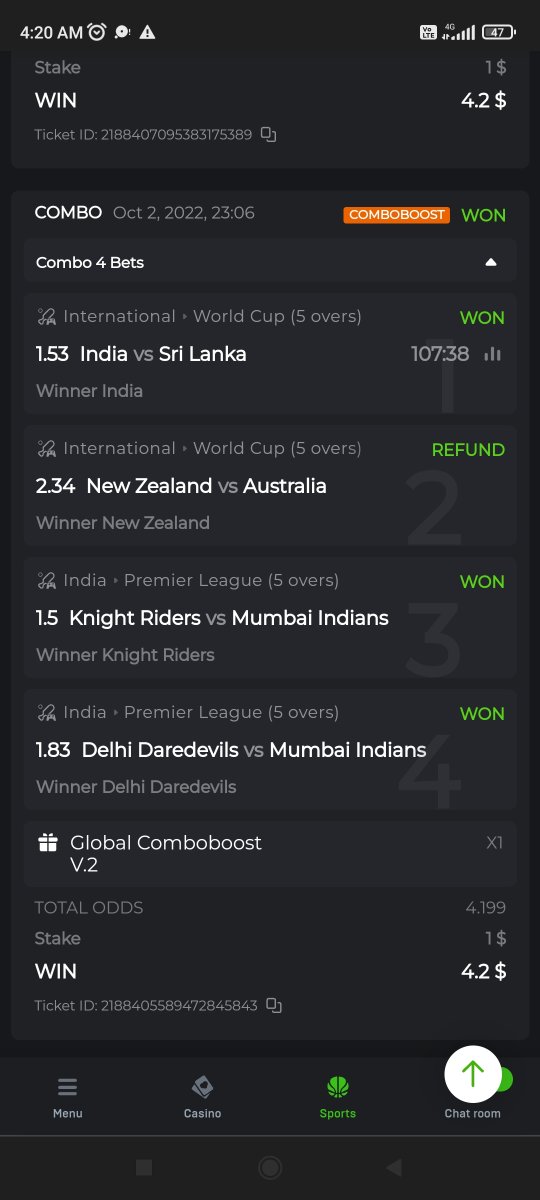The height and width of the screenshot is (1200, 540).
Task: Tap the Android home circle button
Action: 269,1167
